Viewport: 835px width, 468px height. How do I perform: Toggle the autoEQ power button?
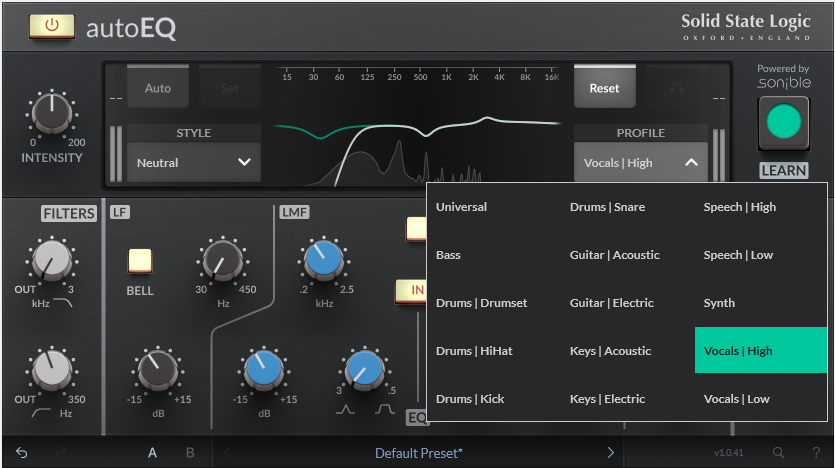(51, 25)
